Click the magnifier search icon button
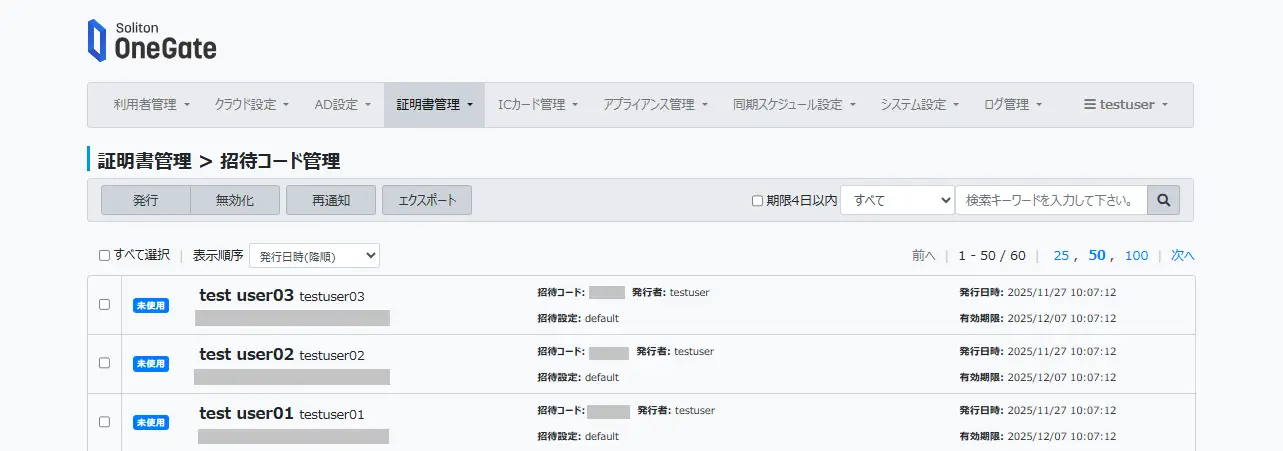The image size is (1283, 451). point(1163,200)
